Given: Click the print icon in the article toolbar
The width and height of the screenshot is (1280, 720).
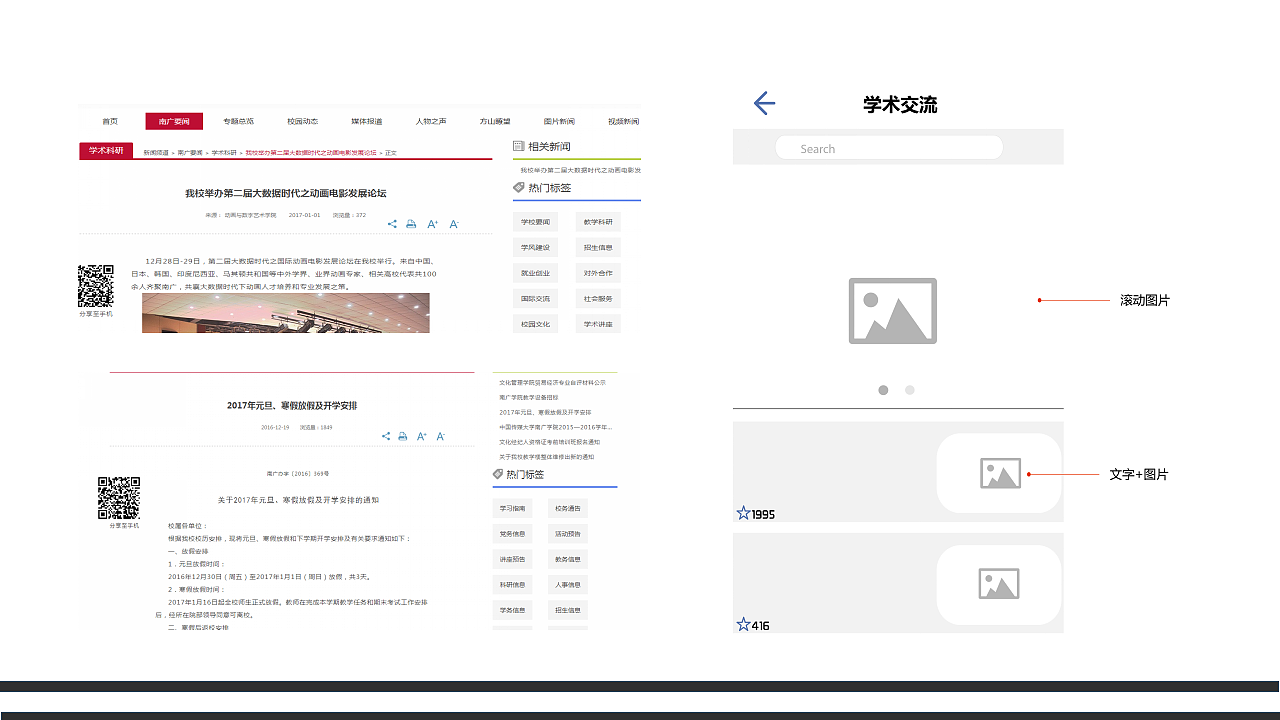Looking at the screenshot, I should pyautogui.click(x=411, y=224).
